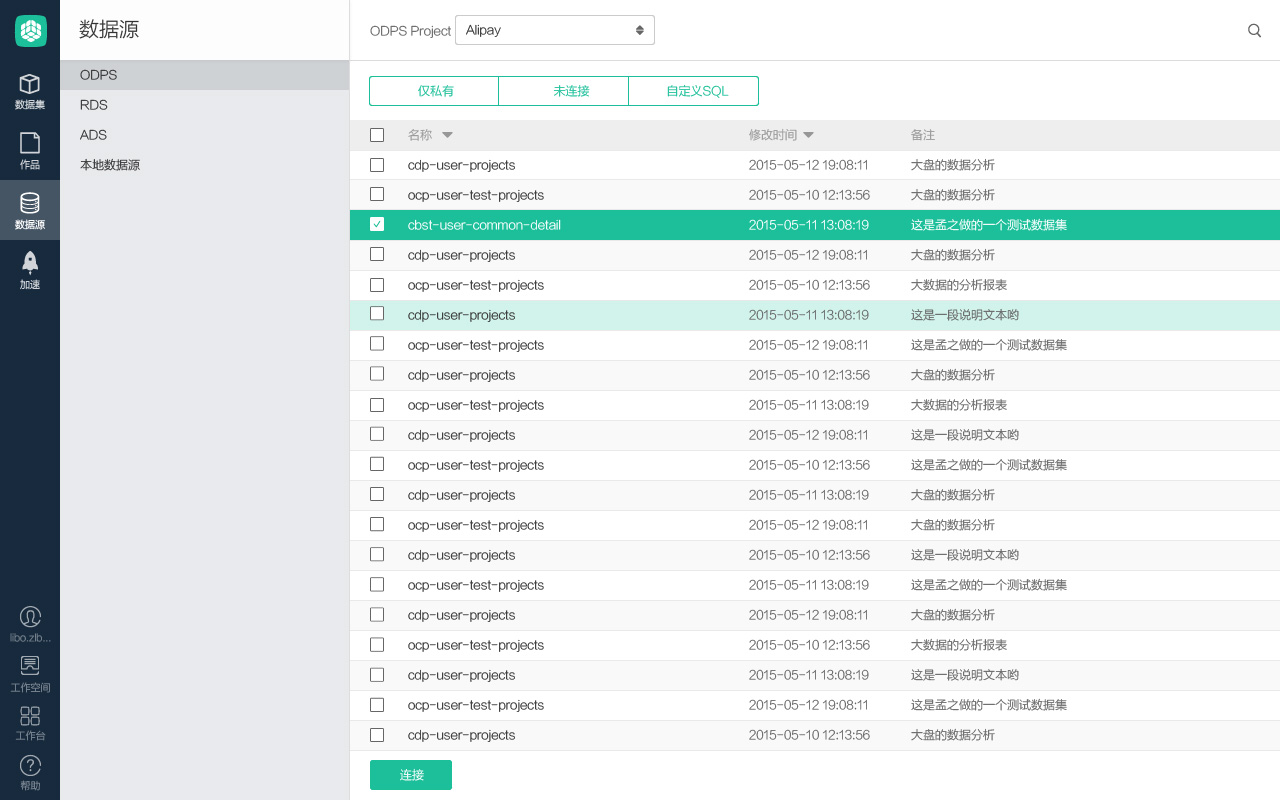Click the green app logo icon

(30, 31)
